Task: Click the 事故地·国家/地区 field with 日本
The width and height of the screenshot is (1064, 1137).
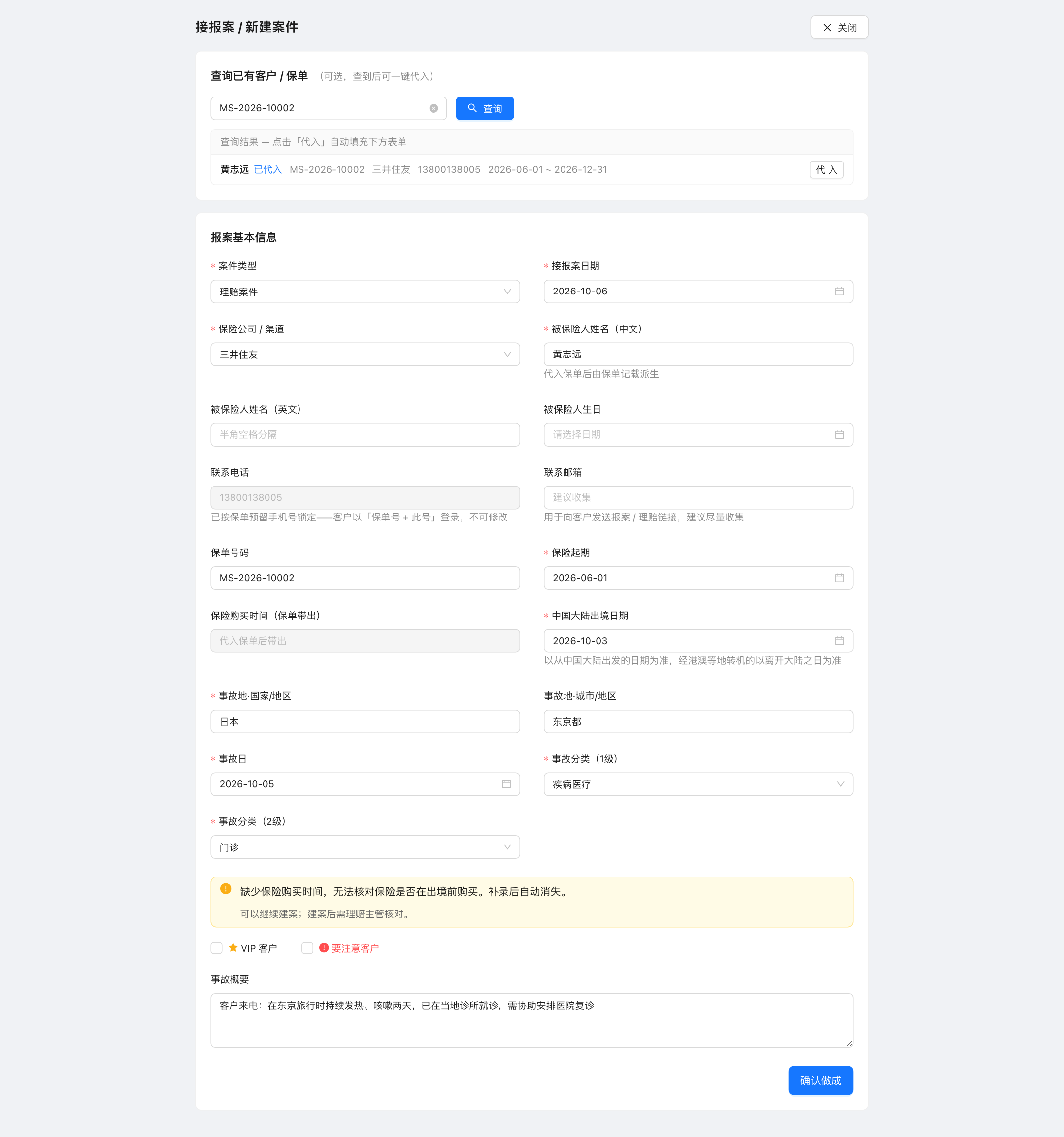Action: [x=365, y=721]
